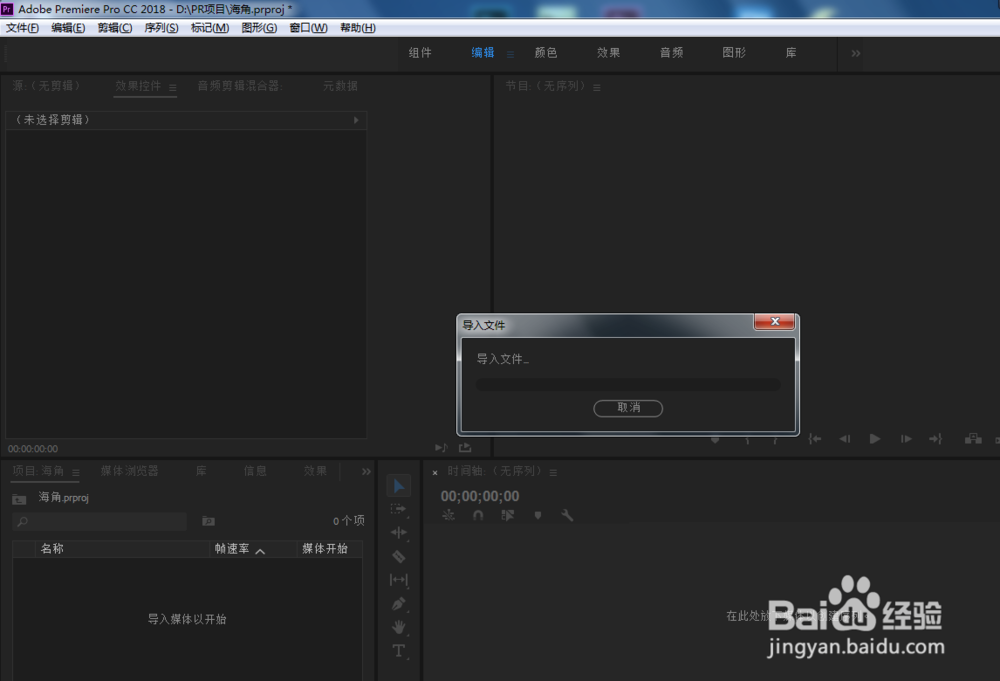Select the Type tool
The height and width of the screenshot is (681, 1000).
(399, 650)
